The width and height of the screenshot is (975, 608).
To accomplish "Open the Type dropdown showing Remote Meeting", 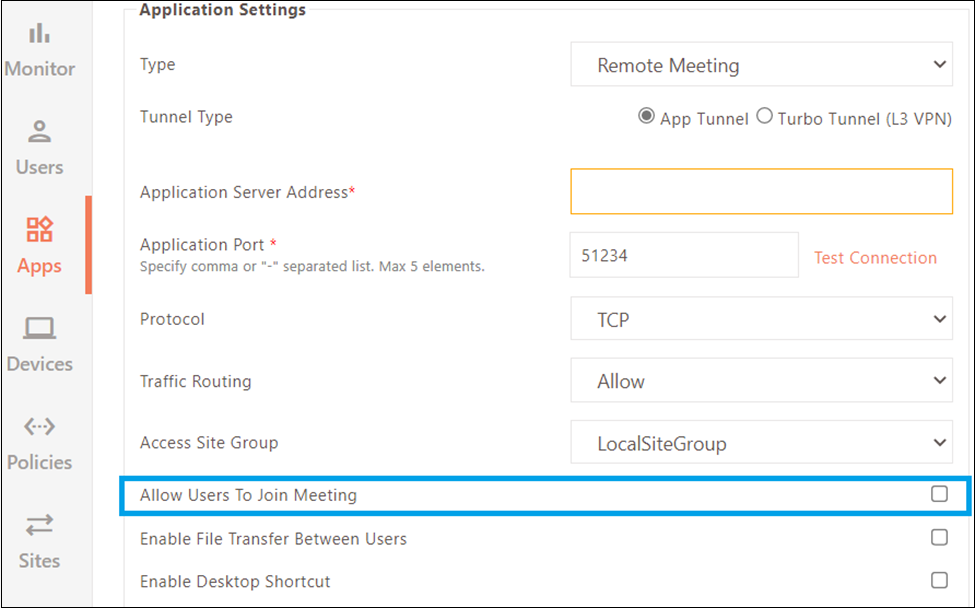I will click(761, 64).
